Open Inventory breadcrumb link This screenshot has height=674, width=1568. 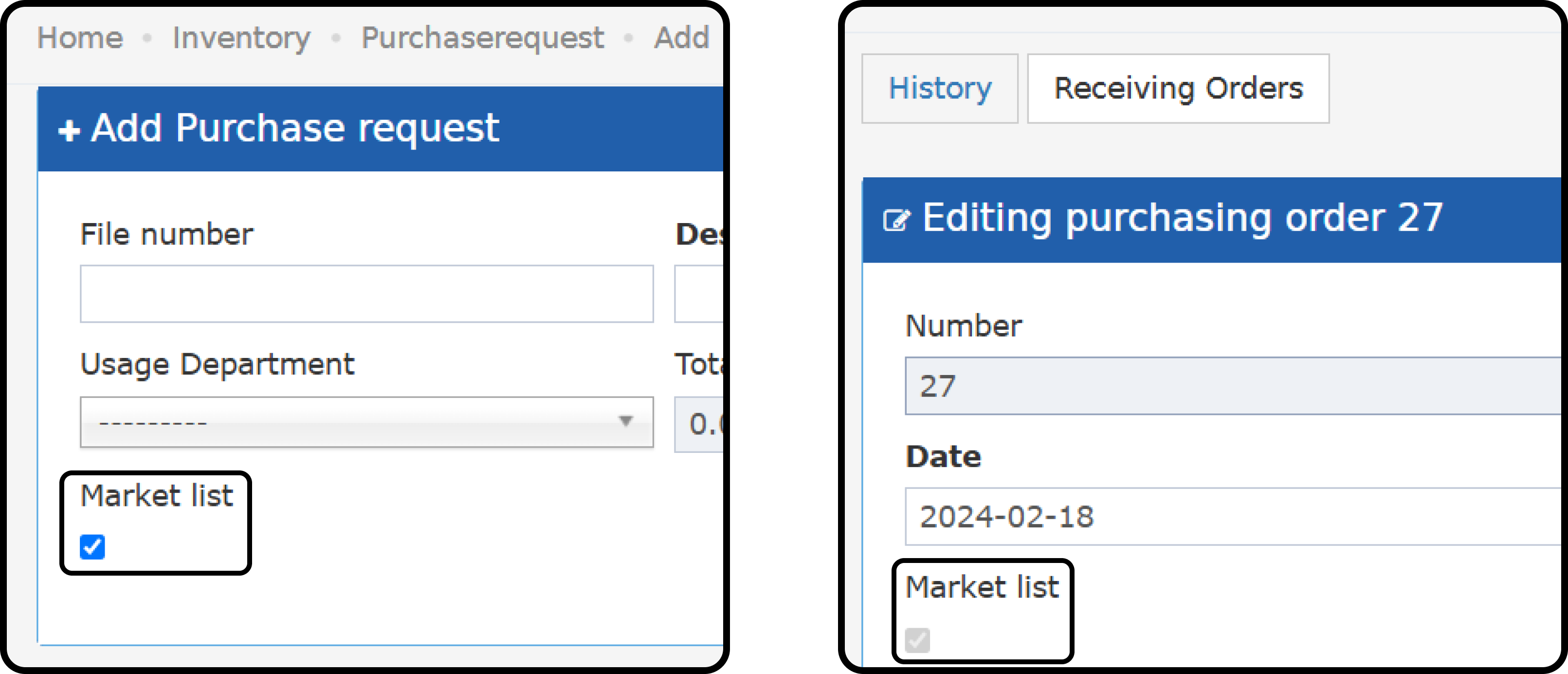242,38
